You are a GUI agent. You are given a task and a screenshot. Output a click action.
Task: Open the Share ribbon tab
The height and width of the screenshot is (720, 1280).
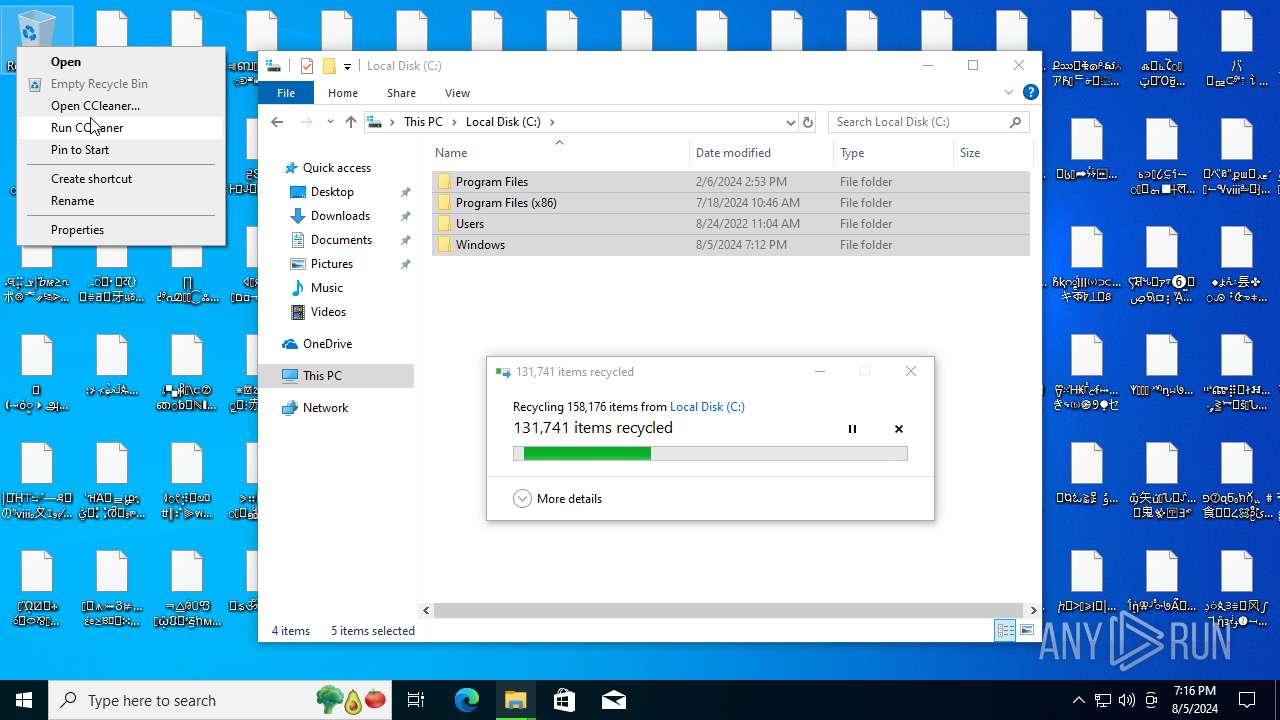click(x=401, y=93)
